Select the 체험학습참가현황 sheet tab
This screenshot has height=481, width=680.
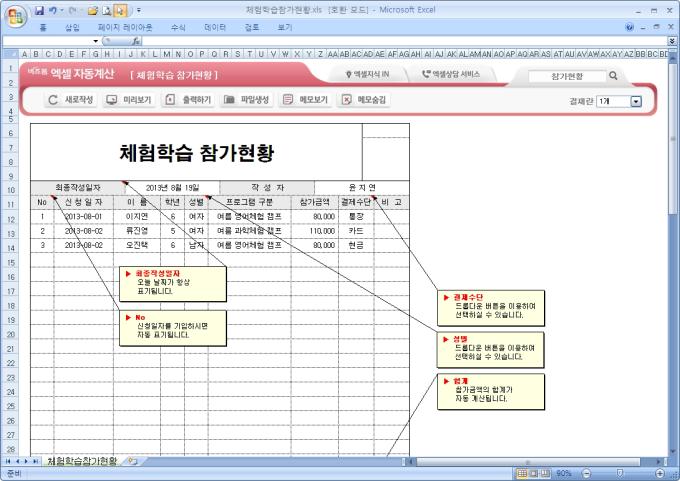[82, 461]
